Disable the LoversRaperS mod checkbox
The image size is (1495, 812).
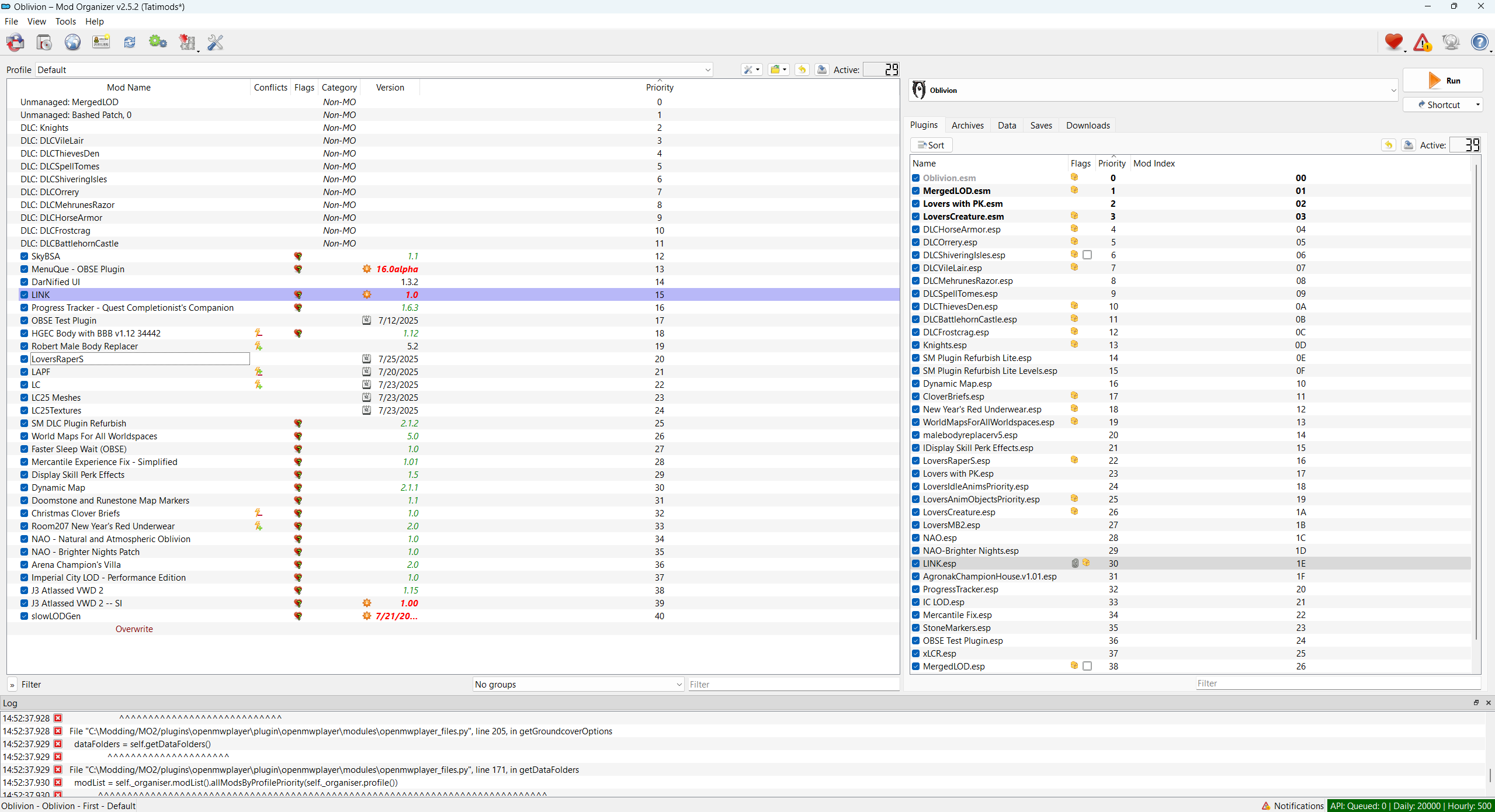pos(24,359)
